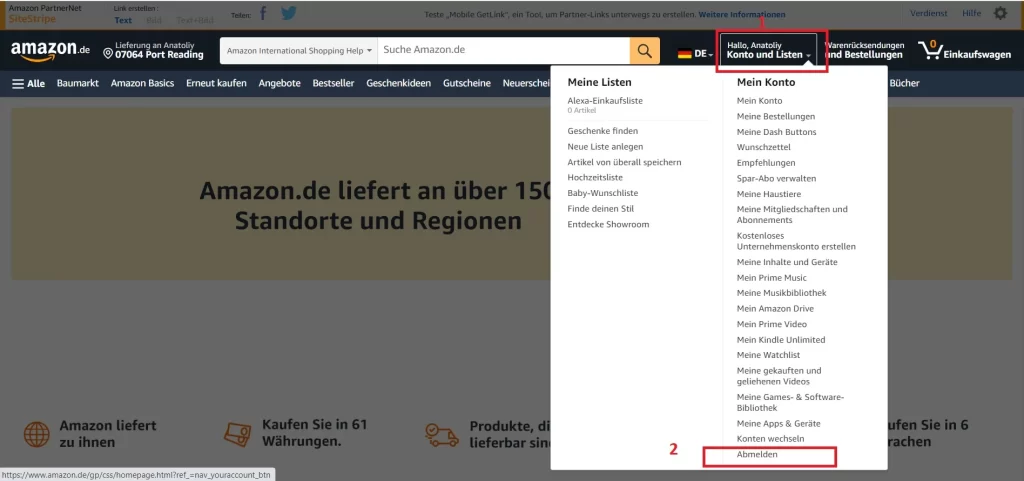Click the SiteStripe settings gear icon
The image size is (1024, 481).
1000,13
